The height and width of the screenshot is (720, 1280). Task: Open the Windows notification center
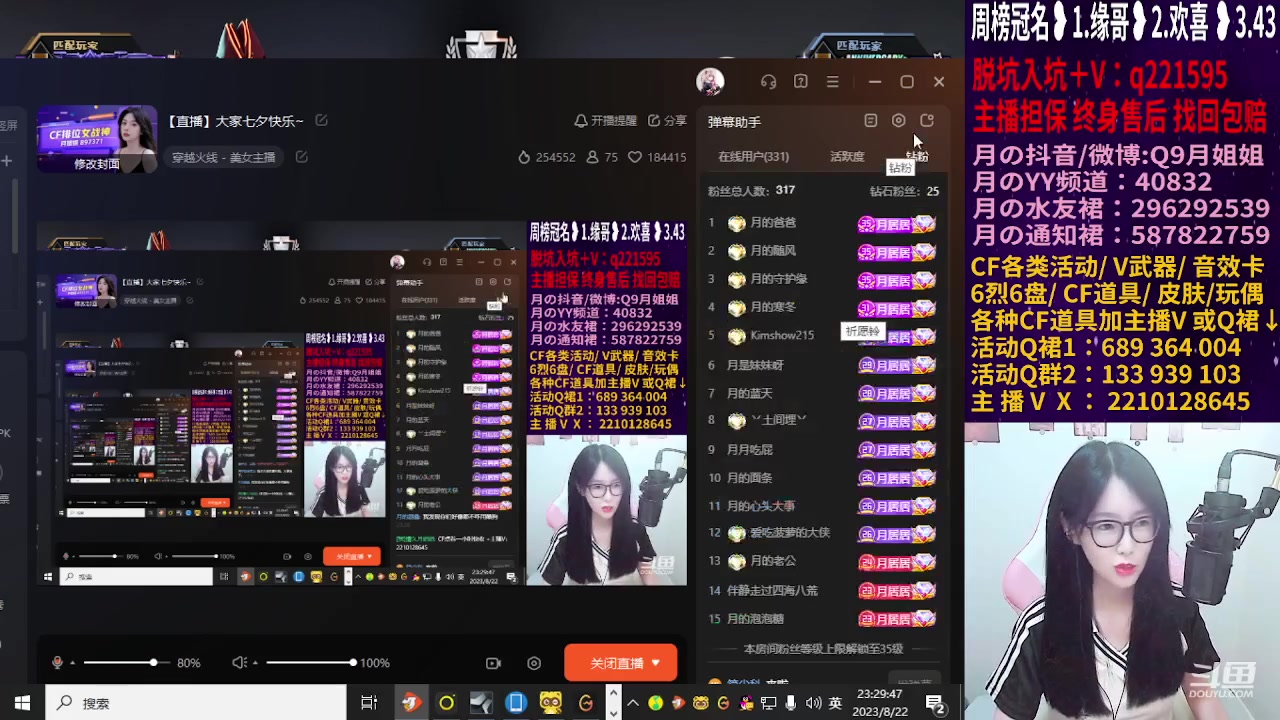tap(935, 704)
